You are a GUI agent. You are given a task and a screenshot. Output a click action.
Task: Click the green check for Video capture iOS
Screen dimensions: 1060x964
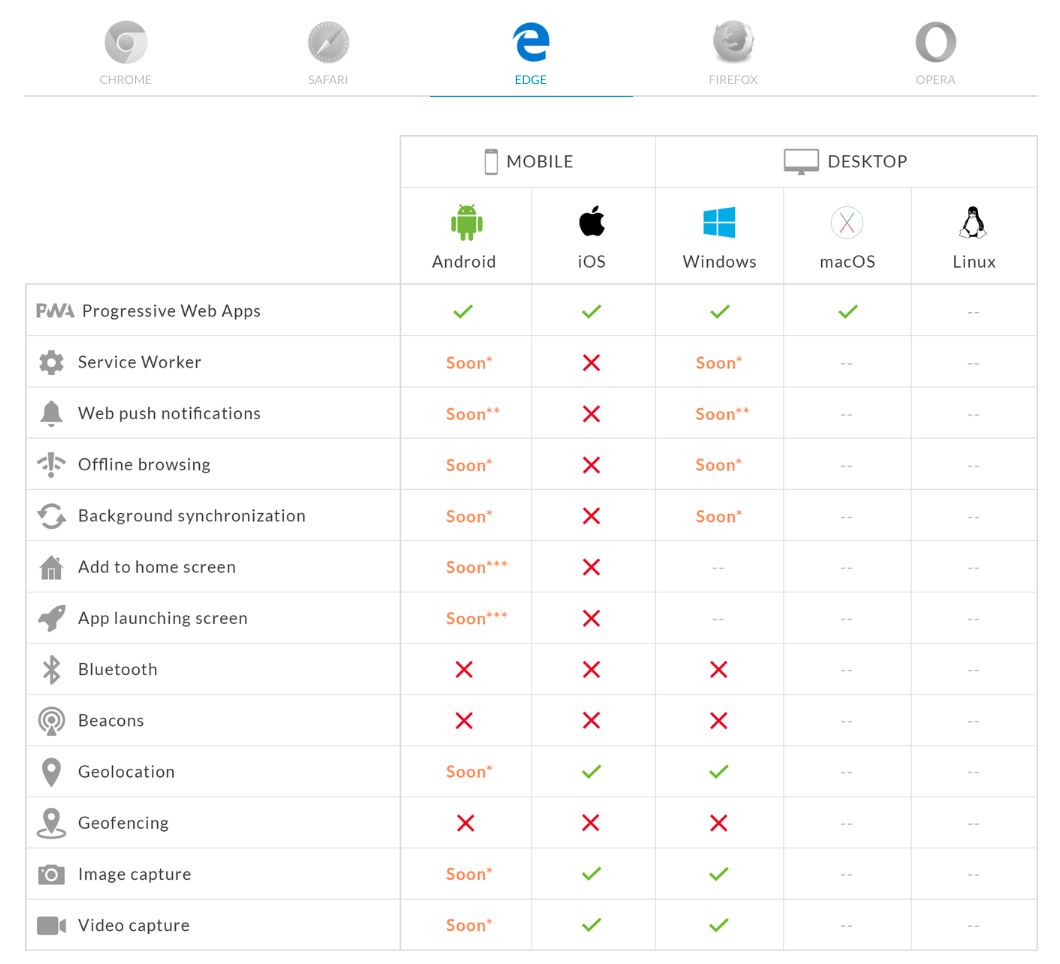(592, 925)
